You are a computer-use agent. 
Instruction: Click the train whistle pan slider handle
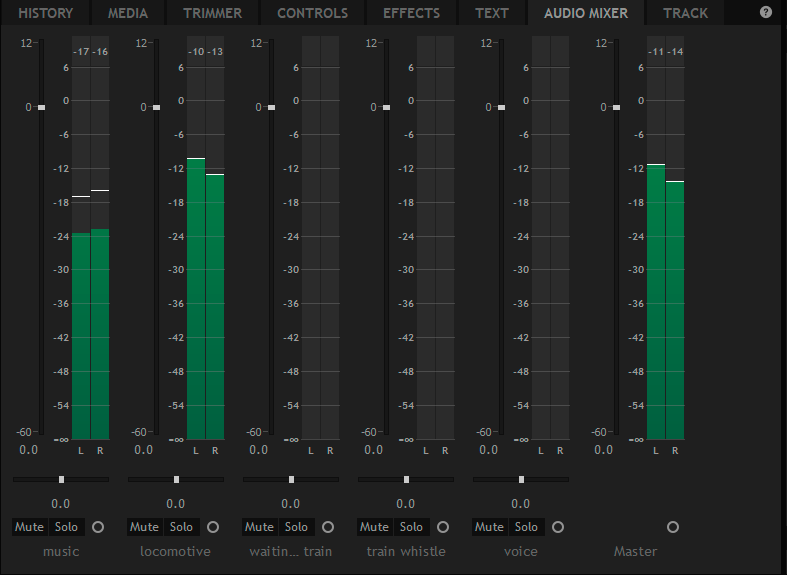tap(406, 480)
